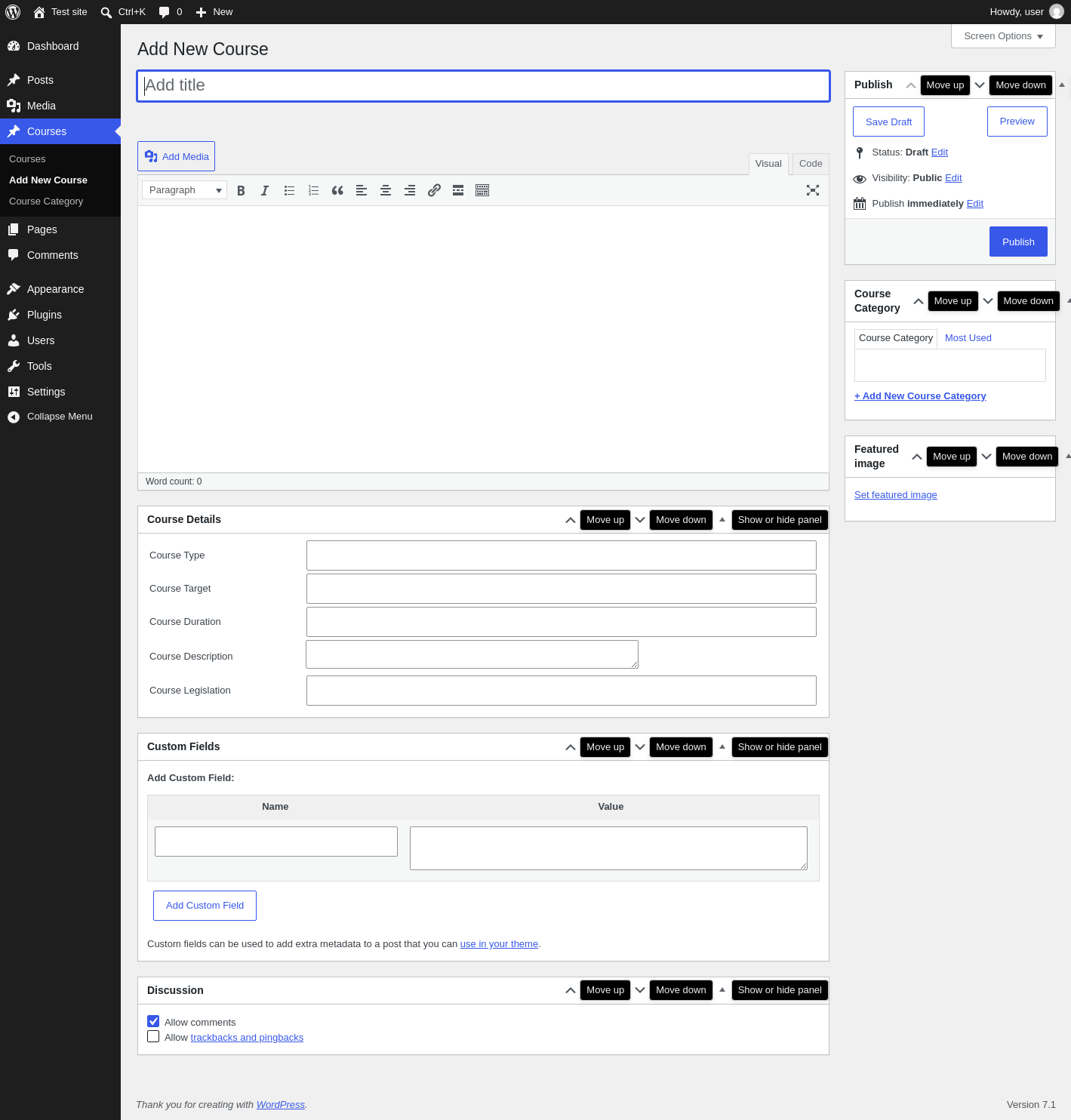Screen dimensions: 1071x1120
Task: Toggle bold formatting in the editor
Action: (241, 191)
